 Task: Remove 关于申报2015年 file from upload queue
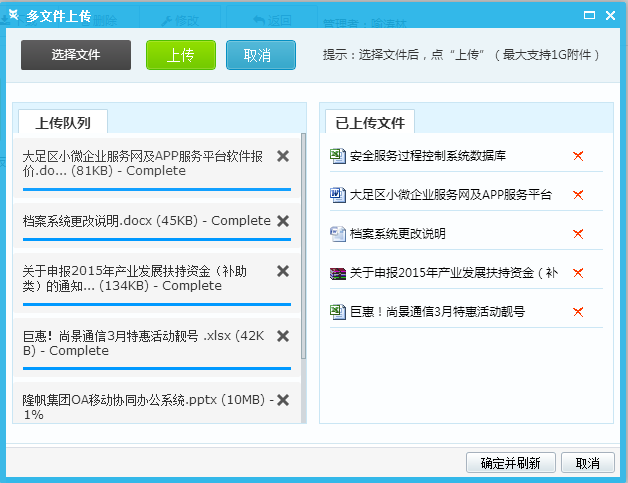coord(283,271)
